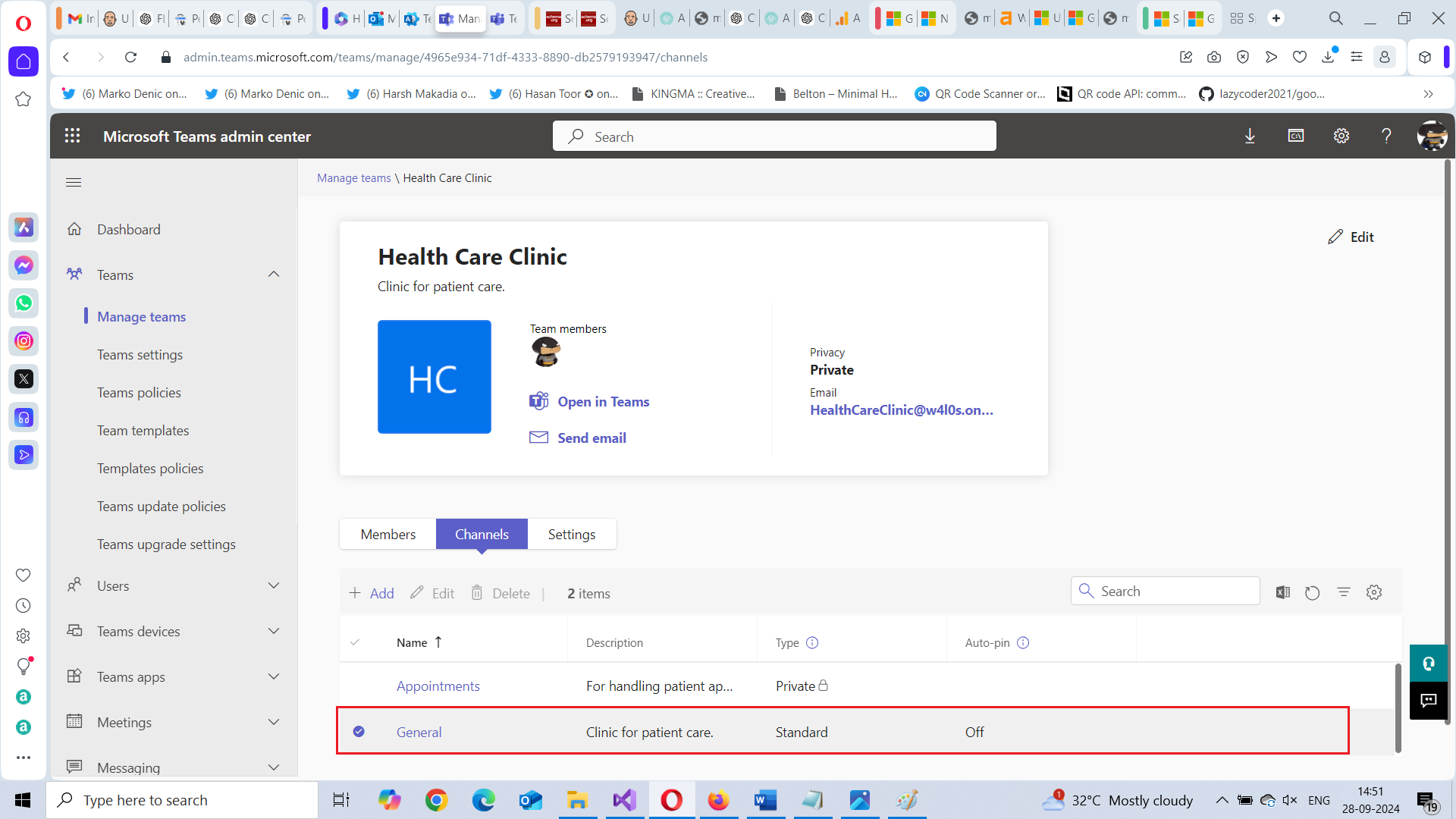Open the feedback chat floating button
The image size is (1456, 819).
point(1429,700)
